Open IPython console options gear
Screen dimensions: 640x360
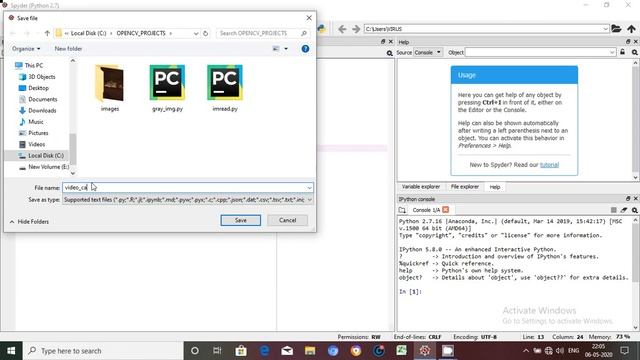tap(635, 210)
